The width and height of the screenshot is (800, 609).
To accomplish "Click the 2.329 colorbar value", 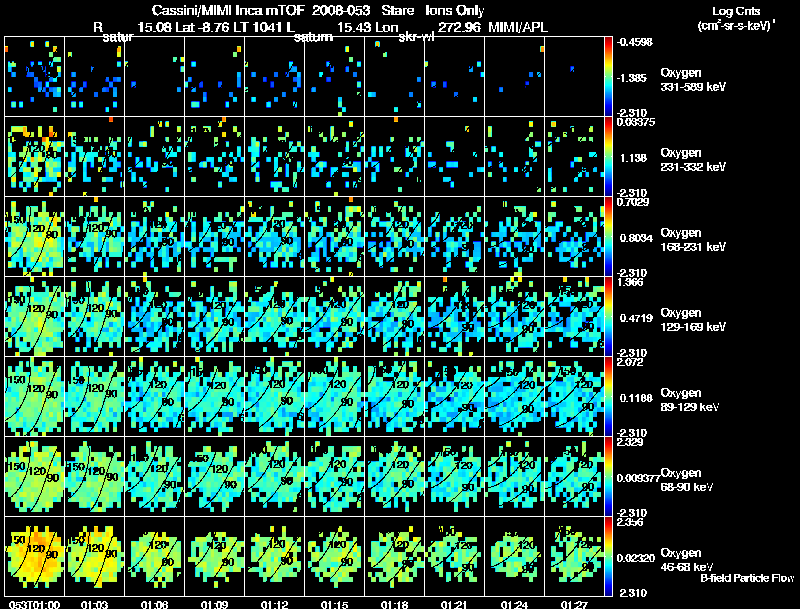I will [x=630, y=442].
